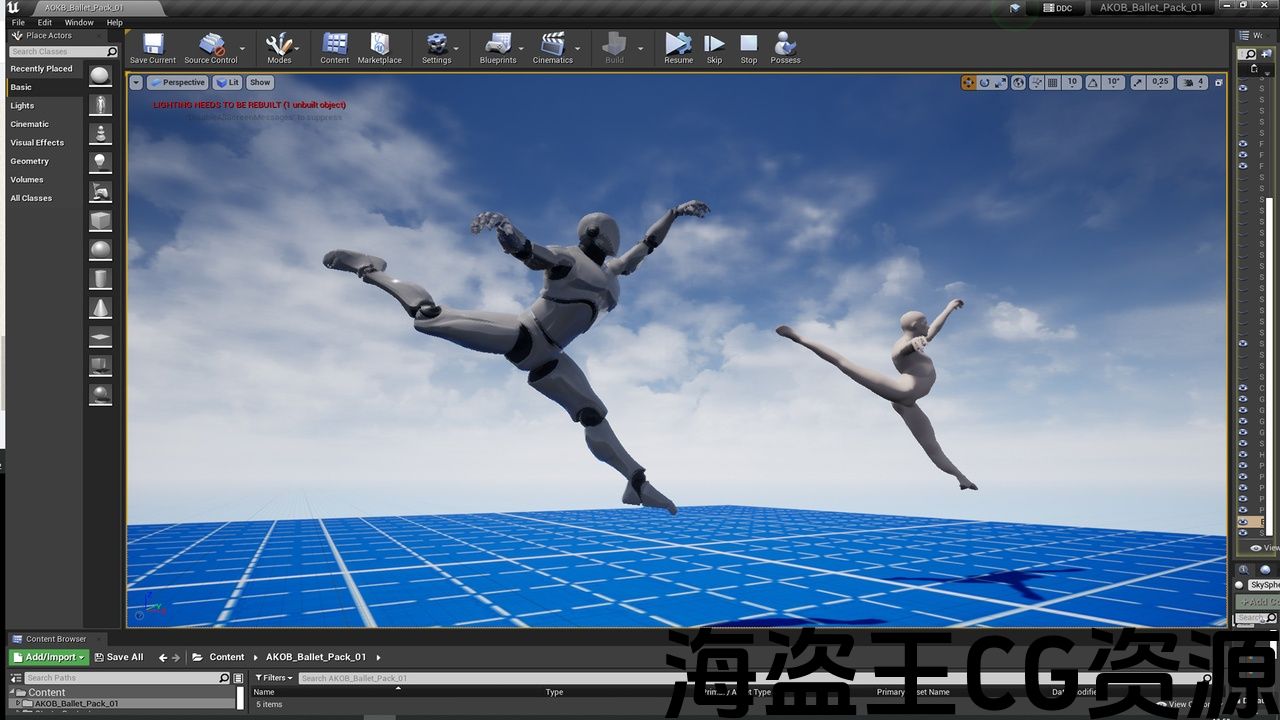Click the Save Current toolbar icon
This screenshot has width=1280, height=720.
pyautogui.click(x=153, y=46)
